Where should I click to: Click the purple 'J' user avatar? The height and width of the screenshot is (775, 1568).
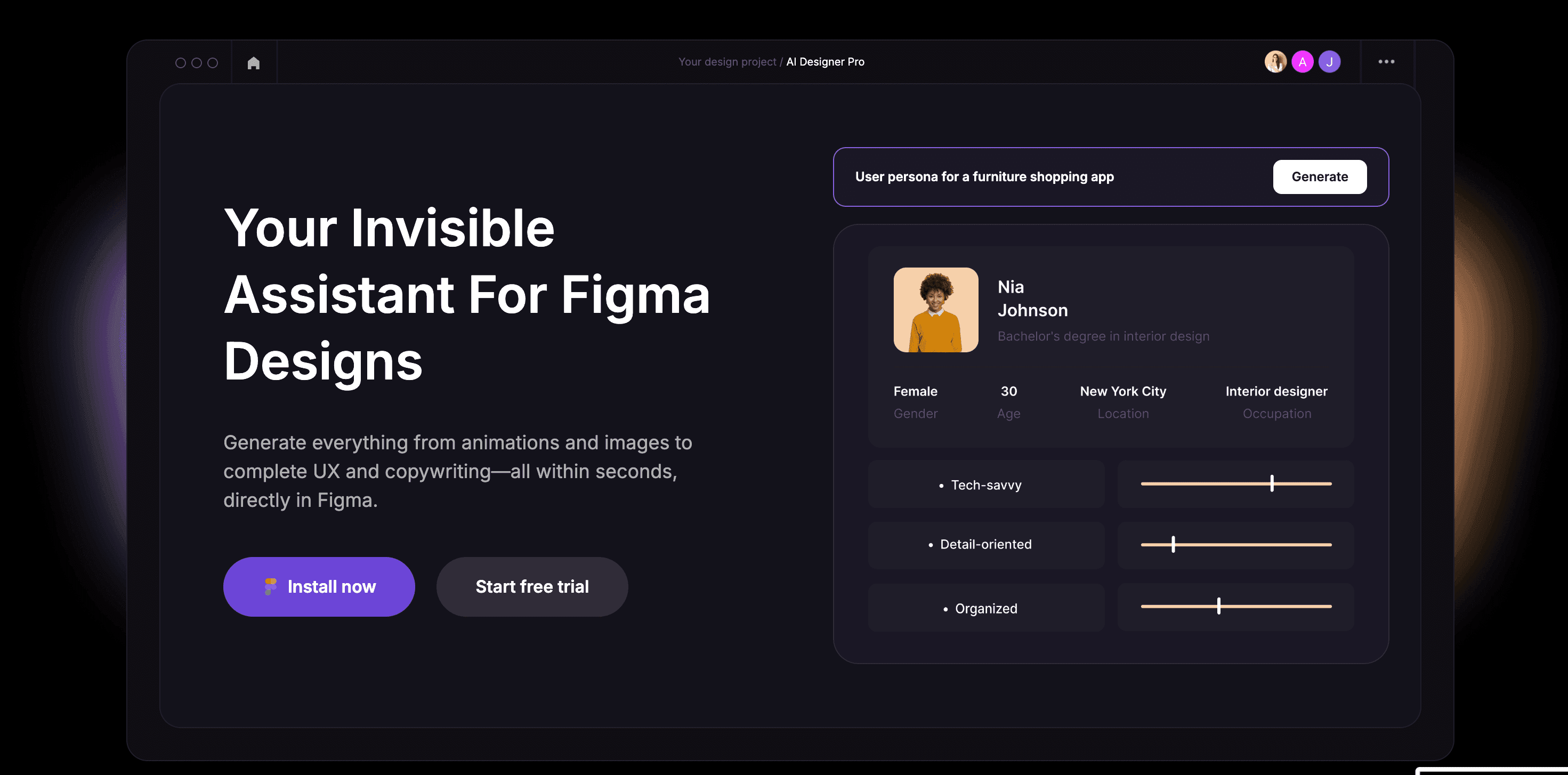point(1329,61)
